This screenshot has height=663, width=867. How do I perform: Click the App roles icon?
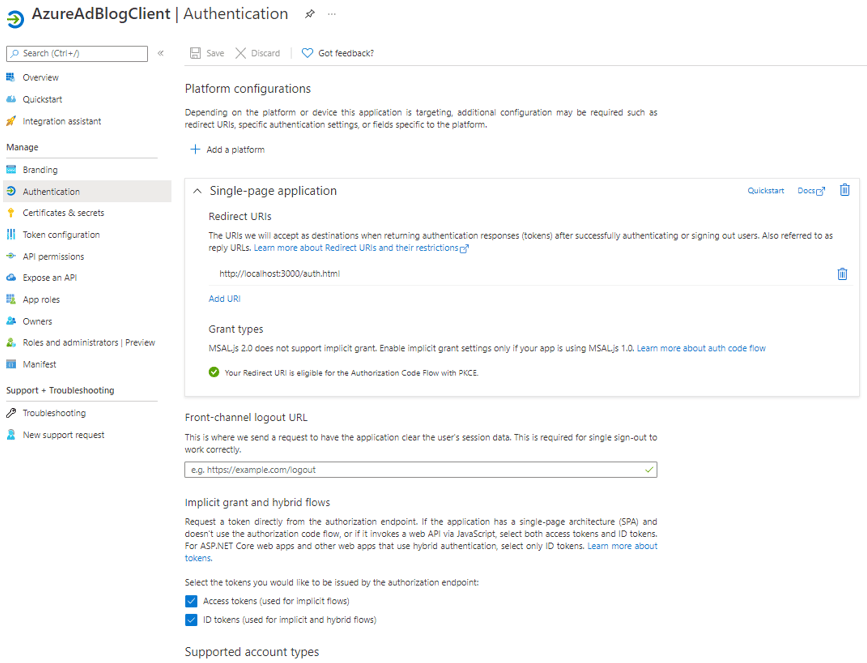(11, 299)
